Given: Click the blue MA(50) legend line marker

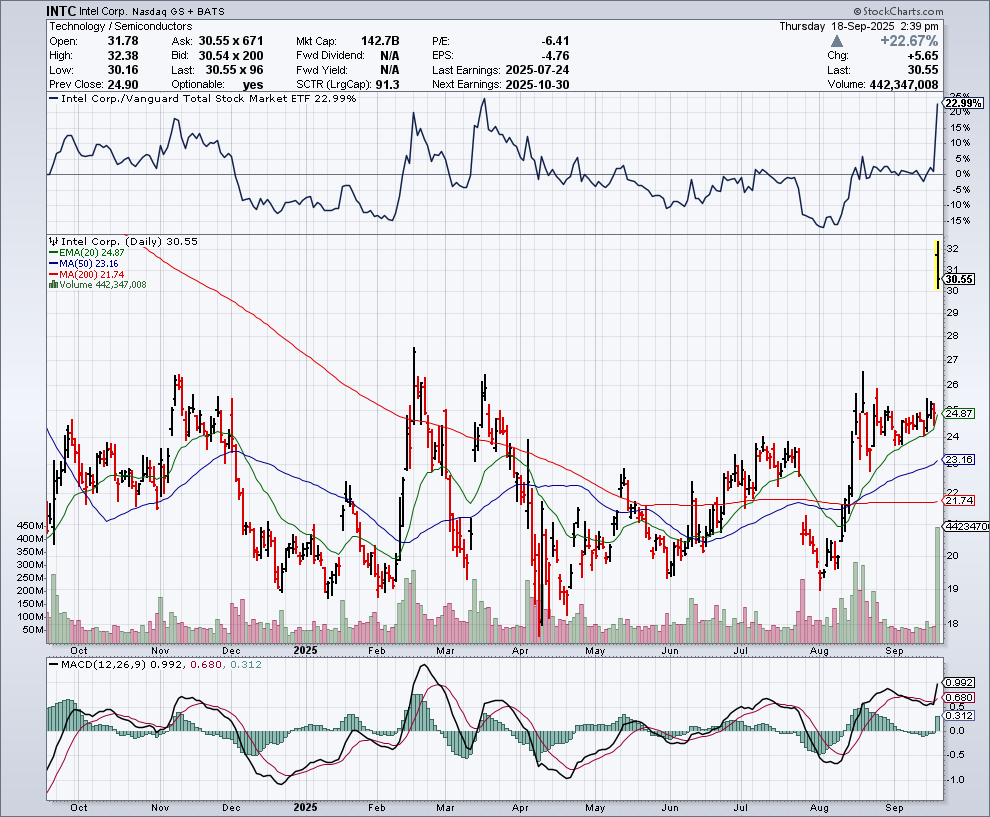Looking at the screenshot, I should 54,263.
